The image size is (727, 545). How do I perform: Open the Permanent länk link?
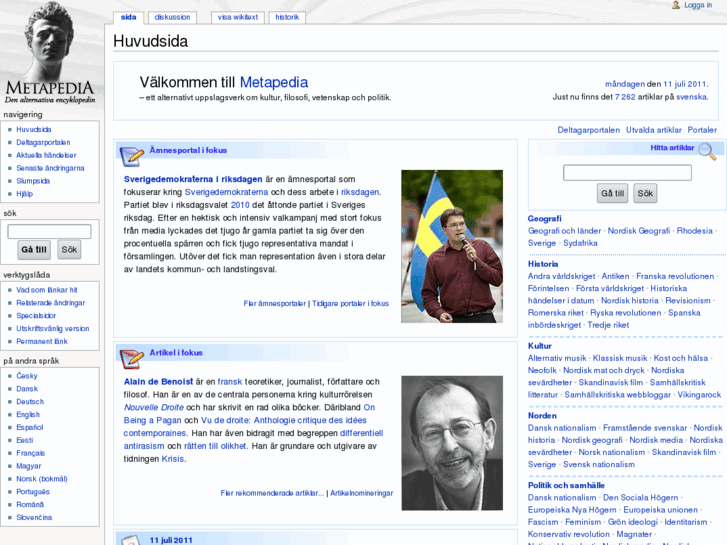[42, 341]
